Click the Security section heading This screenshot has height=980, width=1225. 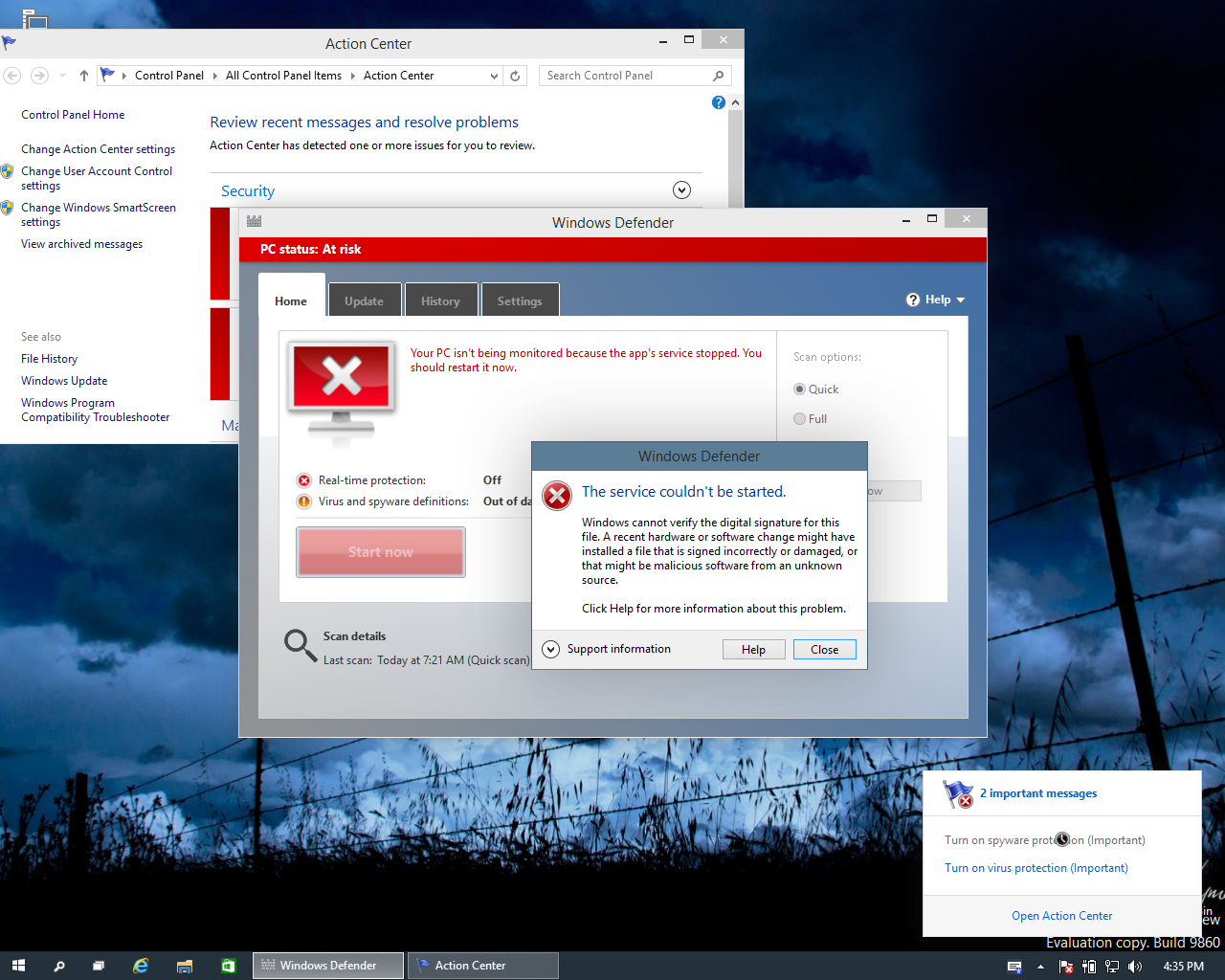click(248, 191)
